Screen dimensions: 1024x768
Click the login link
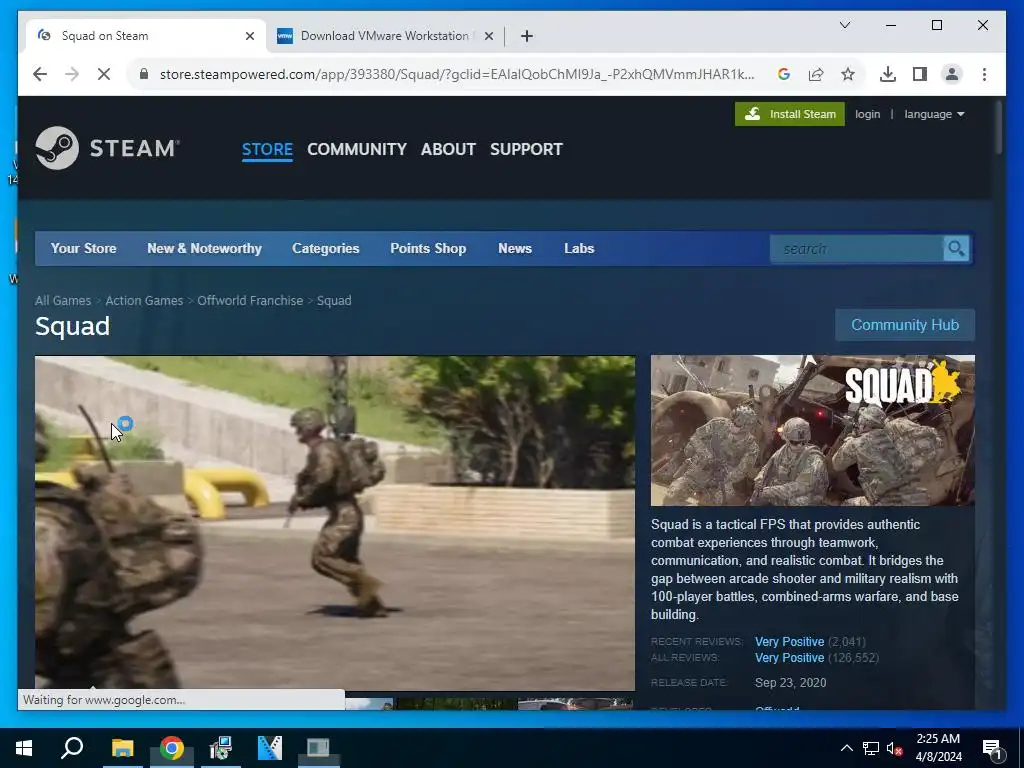867,114
